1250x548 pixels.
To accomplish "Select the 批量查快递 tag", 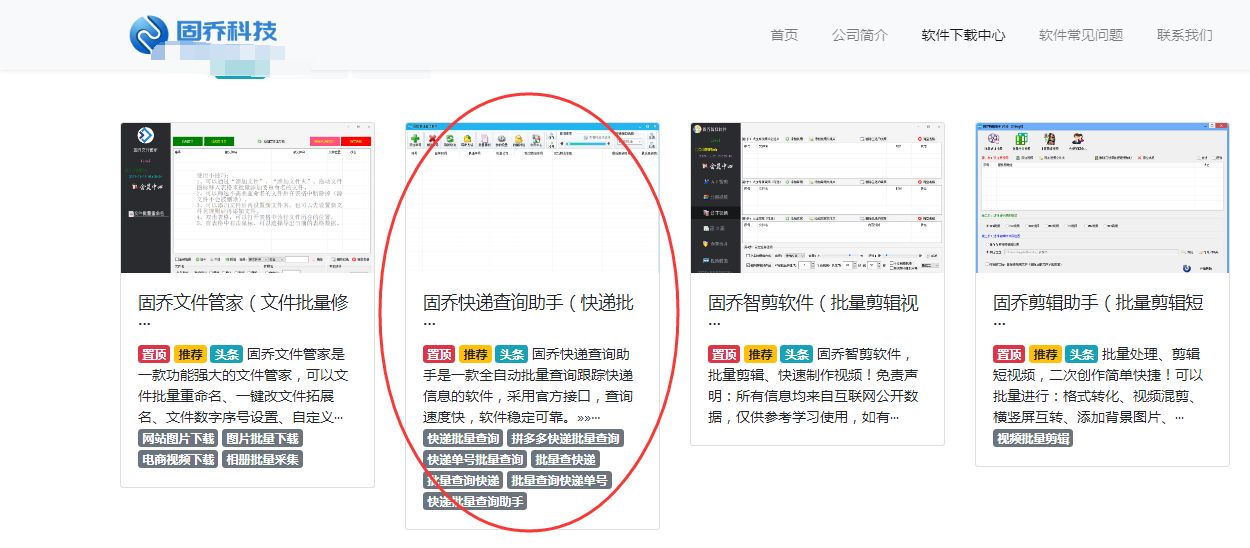I will click(565, 459).
